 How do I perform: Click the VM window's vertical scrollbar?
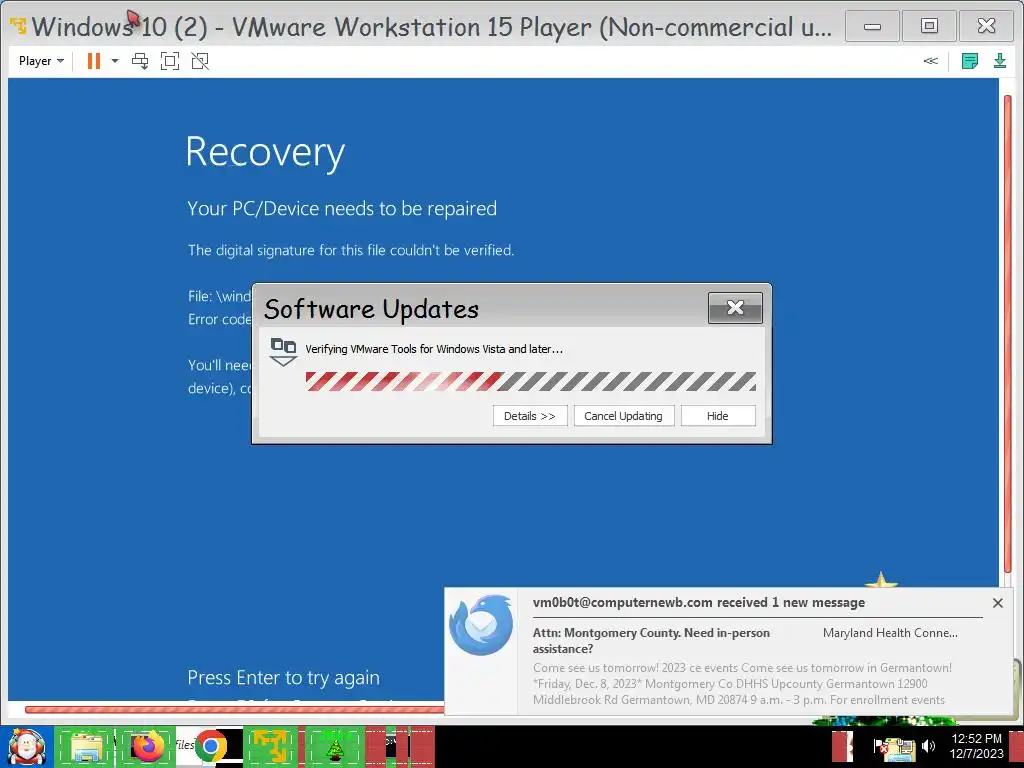click(1008, 333)
